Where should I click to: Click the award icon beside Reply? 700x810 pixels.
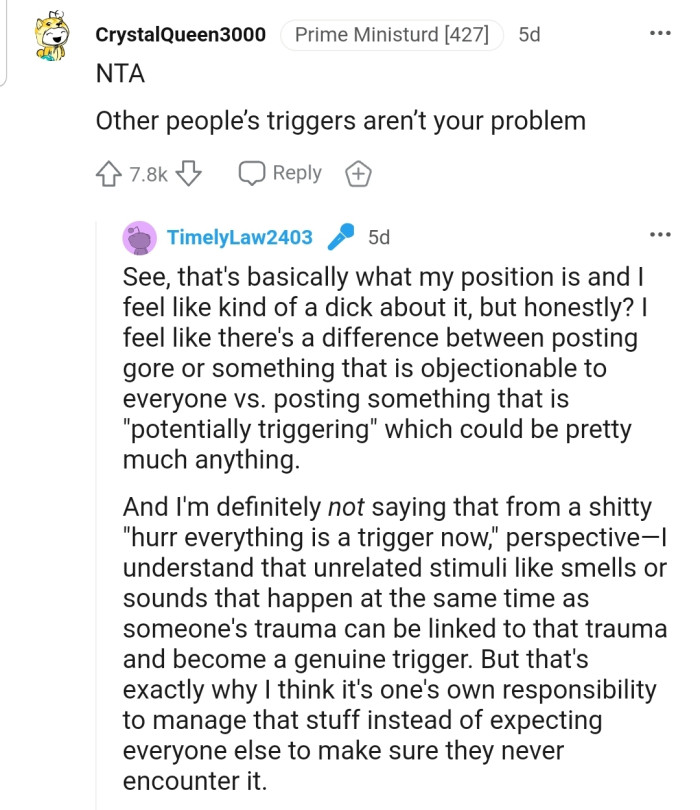click(358, 174)
